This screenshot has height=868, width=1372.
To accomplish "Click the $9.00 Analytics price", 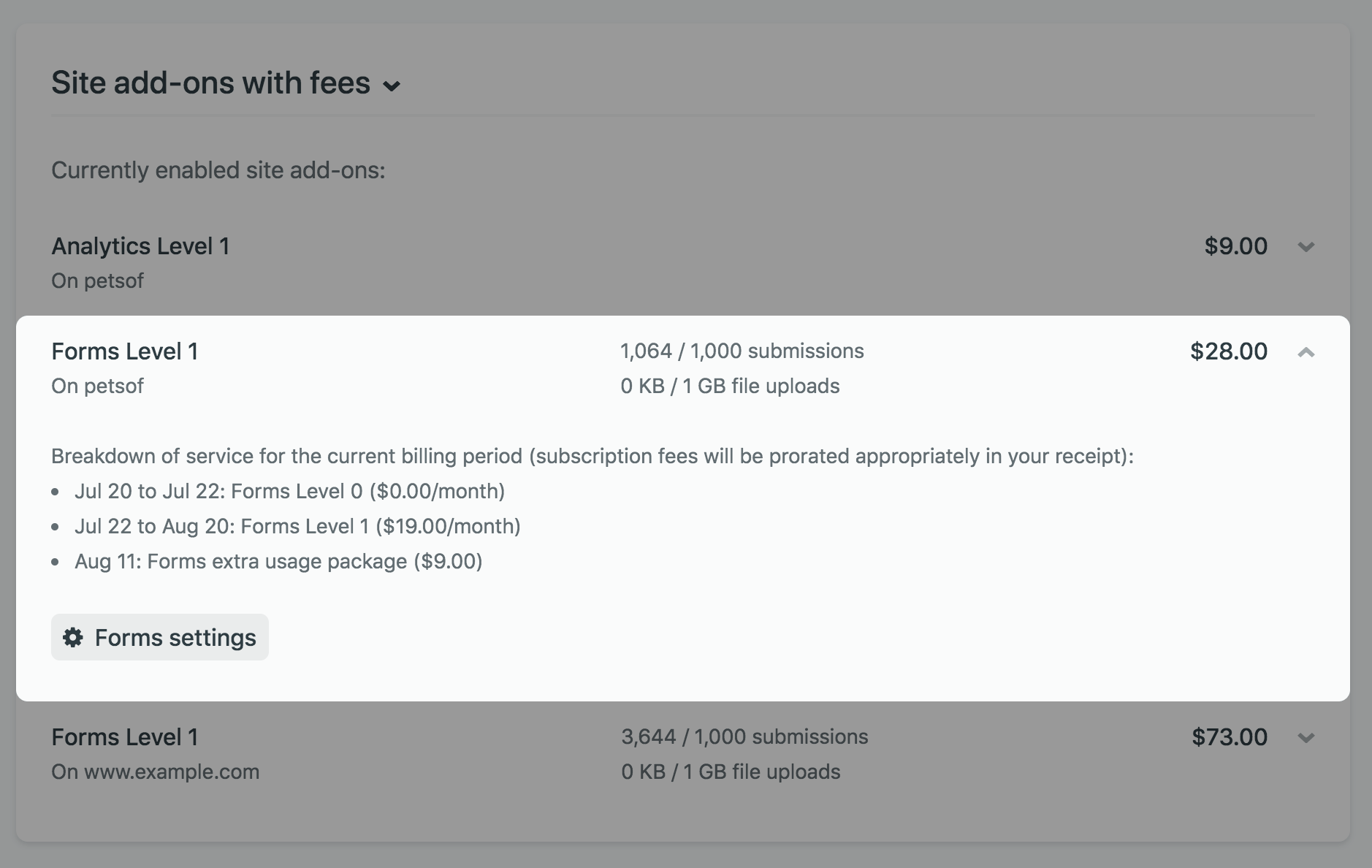I will pos(1235,246).
